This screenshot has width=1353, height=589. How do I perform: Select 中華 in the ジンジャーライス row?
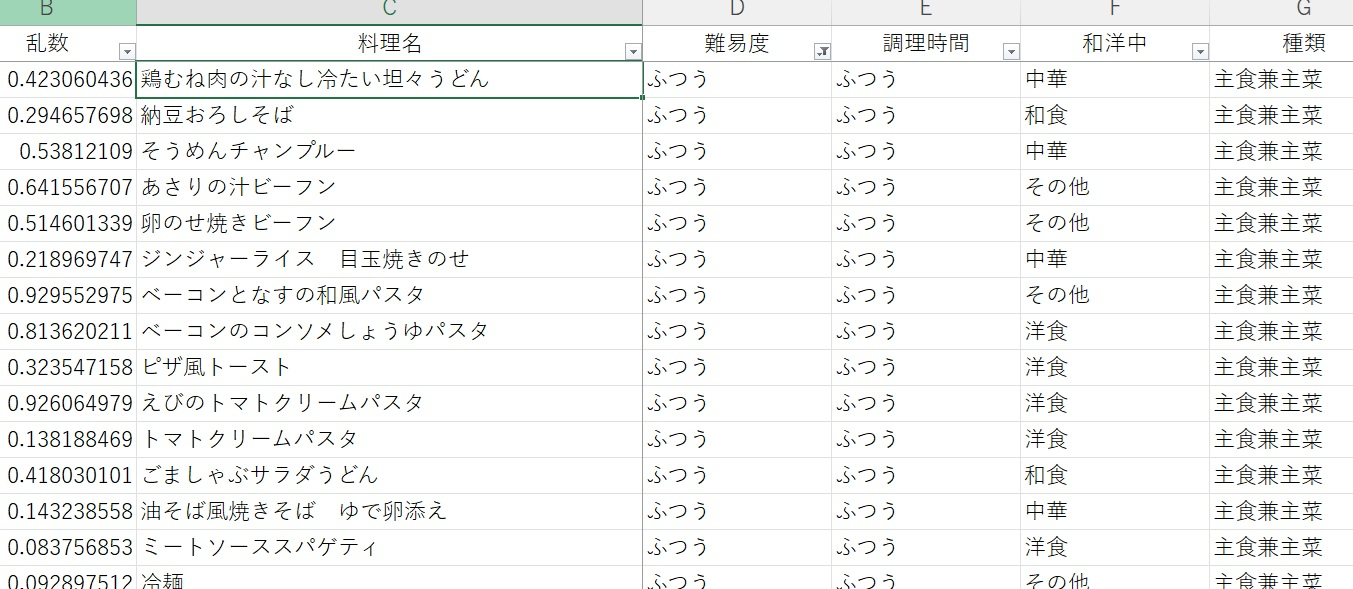1115,260
